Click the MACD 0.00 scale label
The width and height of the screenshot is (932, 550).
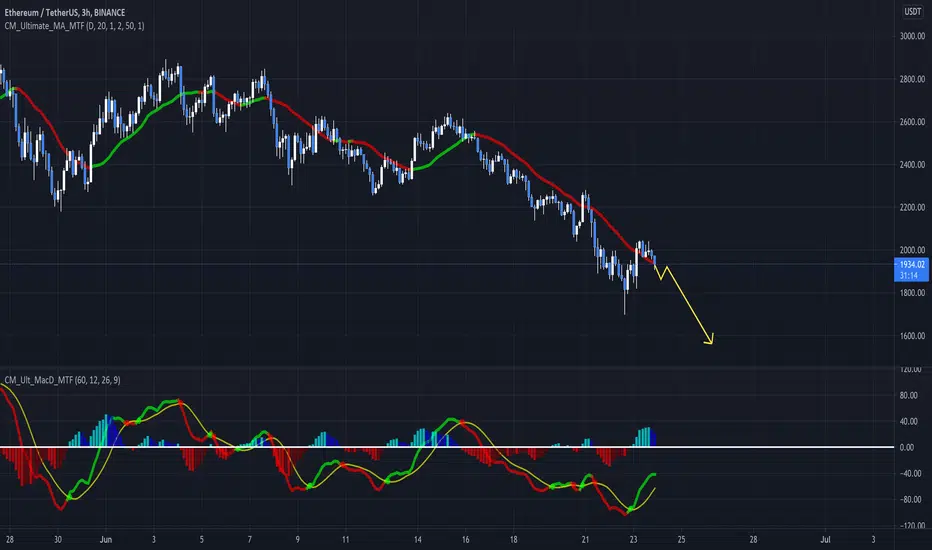[x=906, y=448]
